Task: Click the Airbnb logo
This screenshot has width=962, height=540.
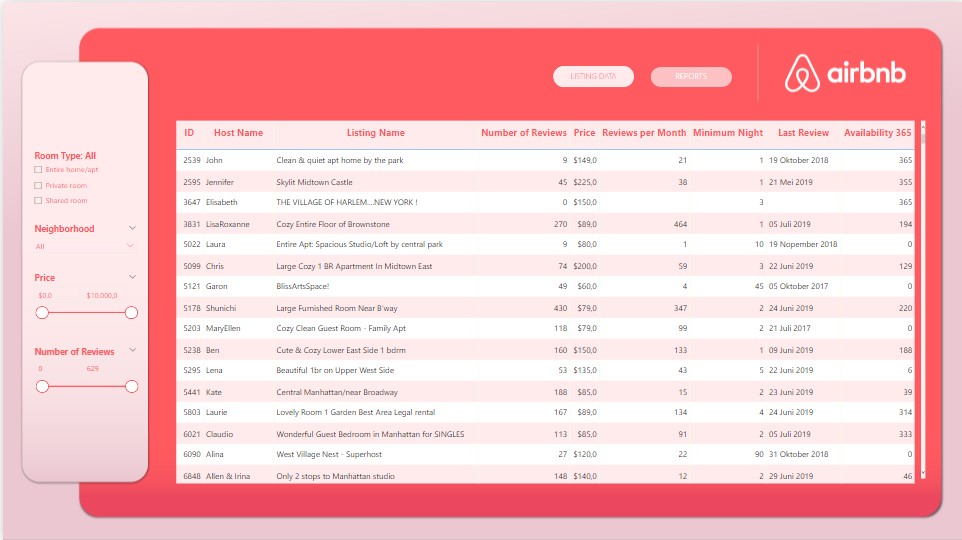Action: (845, 73)
